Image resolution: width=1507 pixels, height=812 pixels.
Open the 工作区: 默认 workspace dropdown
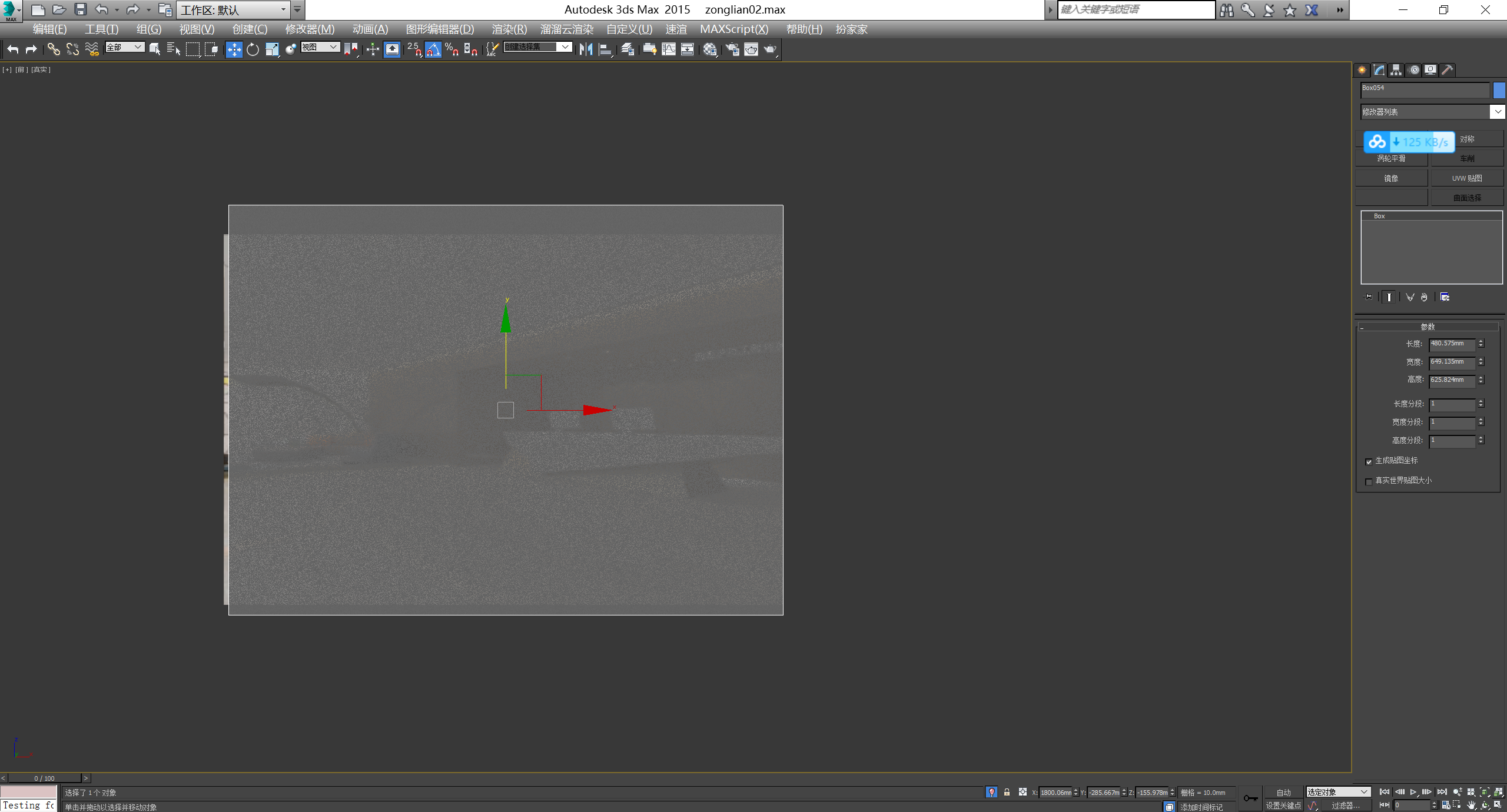pyautogui.click(x=233, y=10)
